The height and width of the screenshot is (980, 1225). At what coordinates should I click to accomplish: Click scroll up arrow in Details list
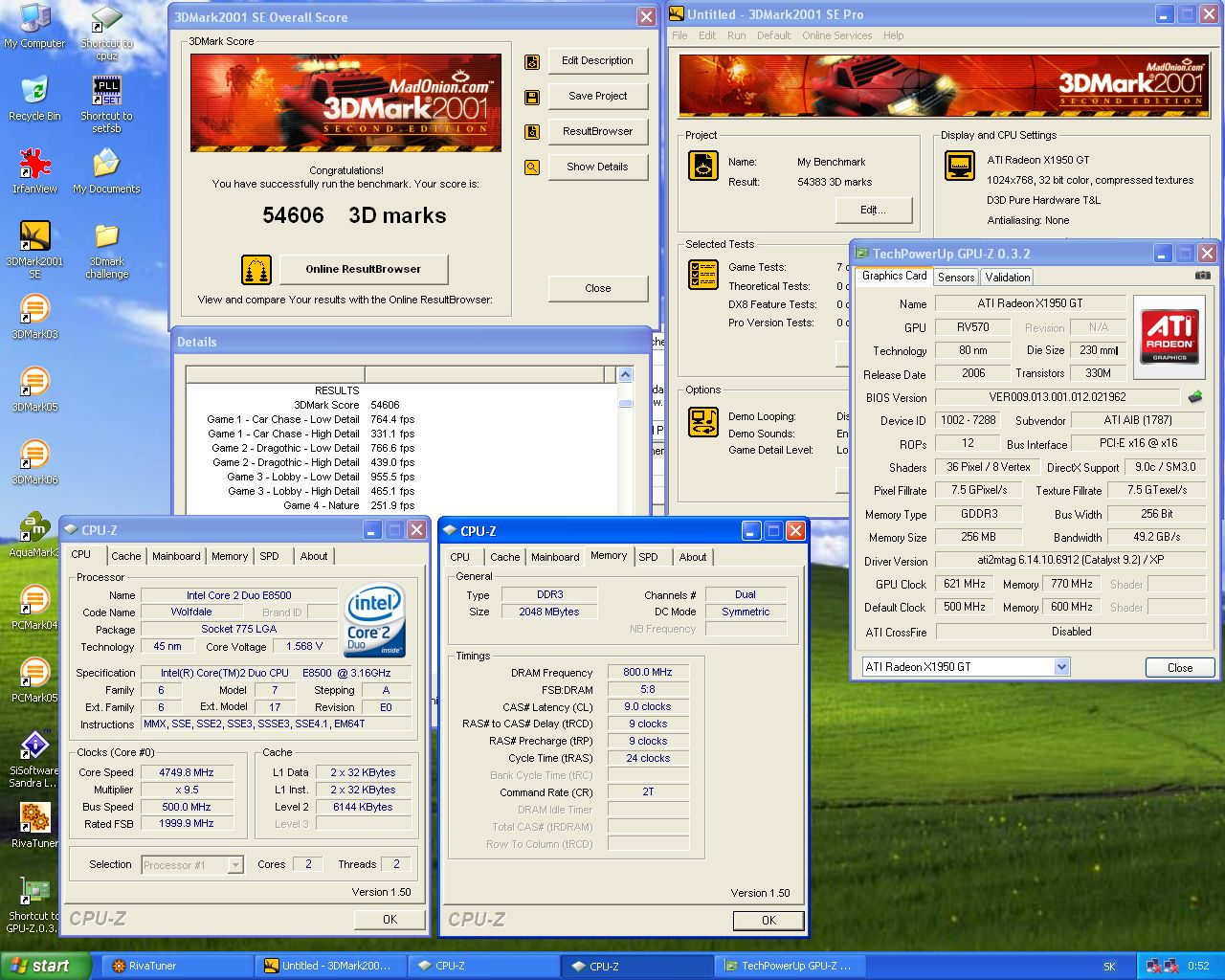pyautogui.click(x=625, y=374)
